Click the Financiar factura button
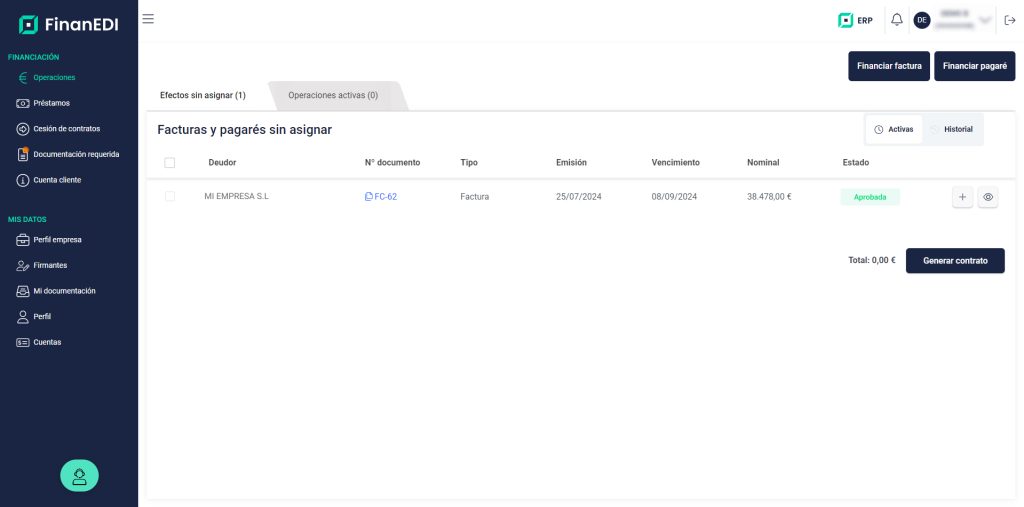The image size is (1024, 507). 889,66
